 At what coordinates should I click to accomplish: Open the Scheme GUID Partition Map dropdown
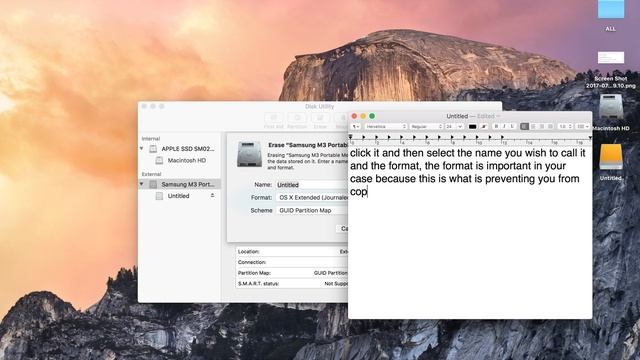pos(312,210)
